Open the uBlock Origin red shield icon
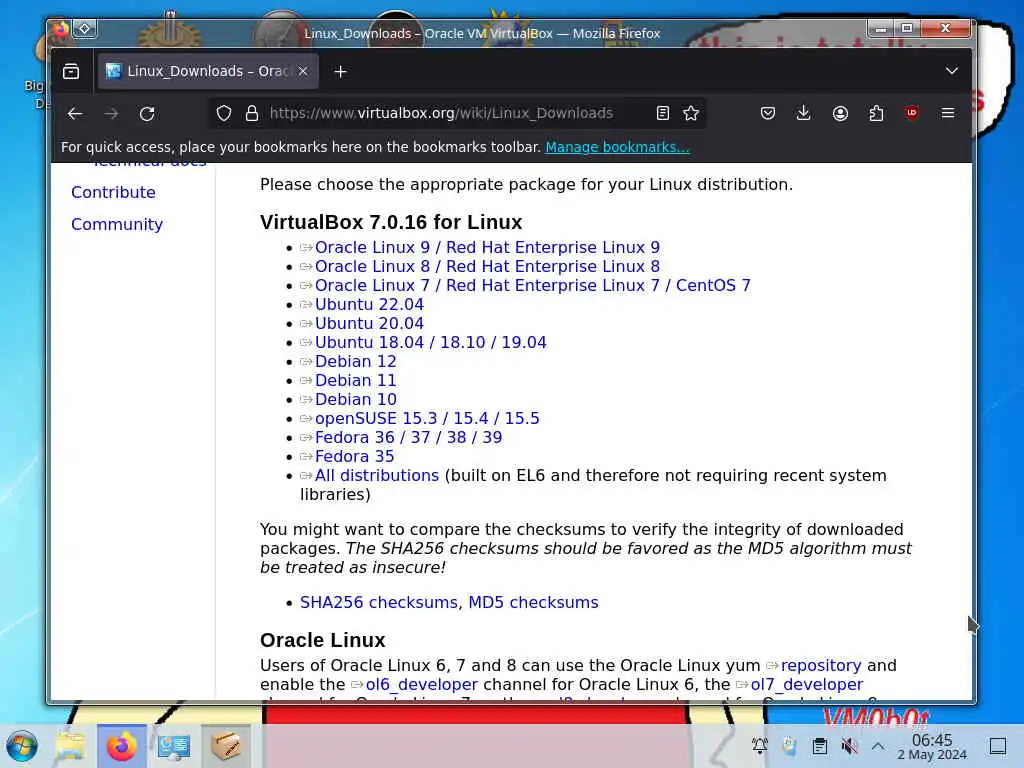Screen dimensions: 1024x768 click(912, 113)
